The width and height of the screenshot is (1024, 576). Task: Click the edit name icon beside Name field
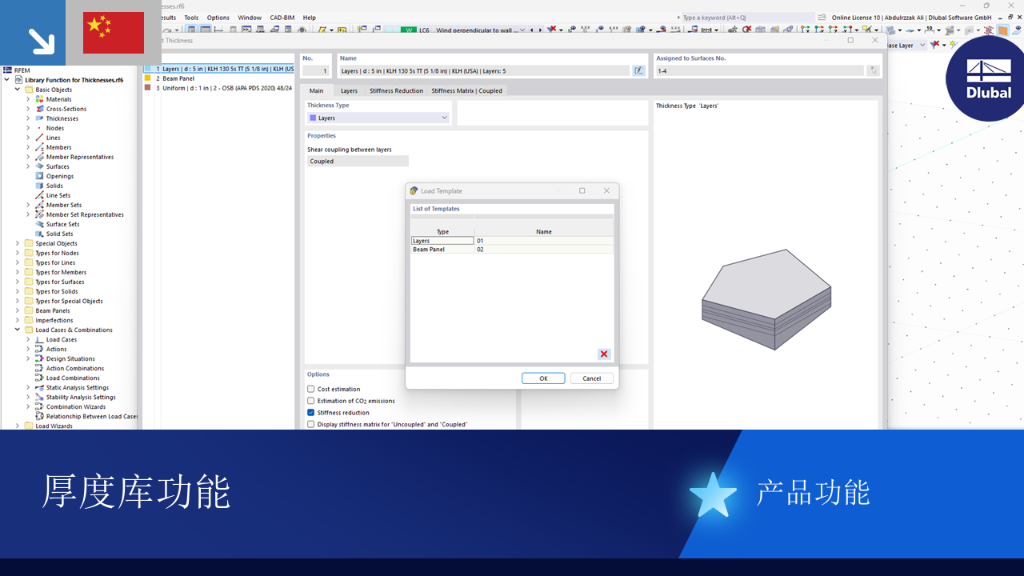(638, 71)
